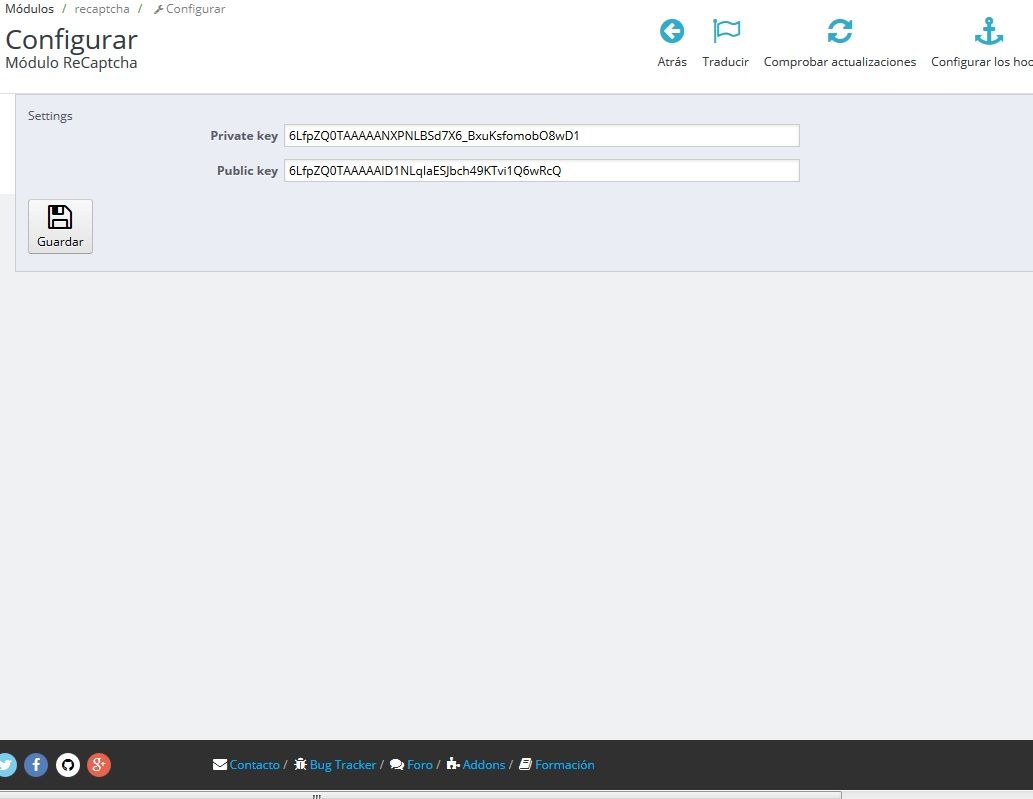The image size is (1033, 799).
Task: Click the puzzle icon beside Addons
Action: pyautogui.click(x=453, y=764)
